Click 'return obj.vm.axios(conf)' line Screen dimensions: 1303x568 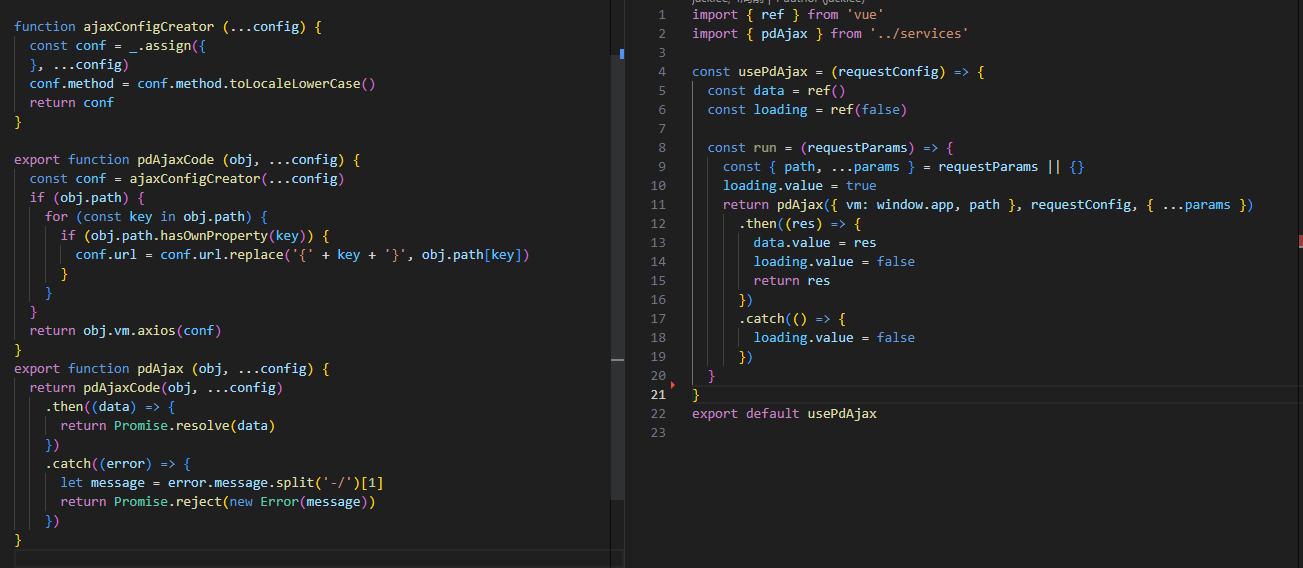[125, 331]
